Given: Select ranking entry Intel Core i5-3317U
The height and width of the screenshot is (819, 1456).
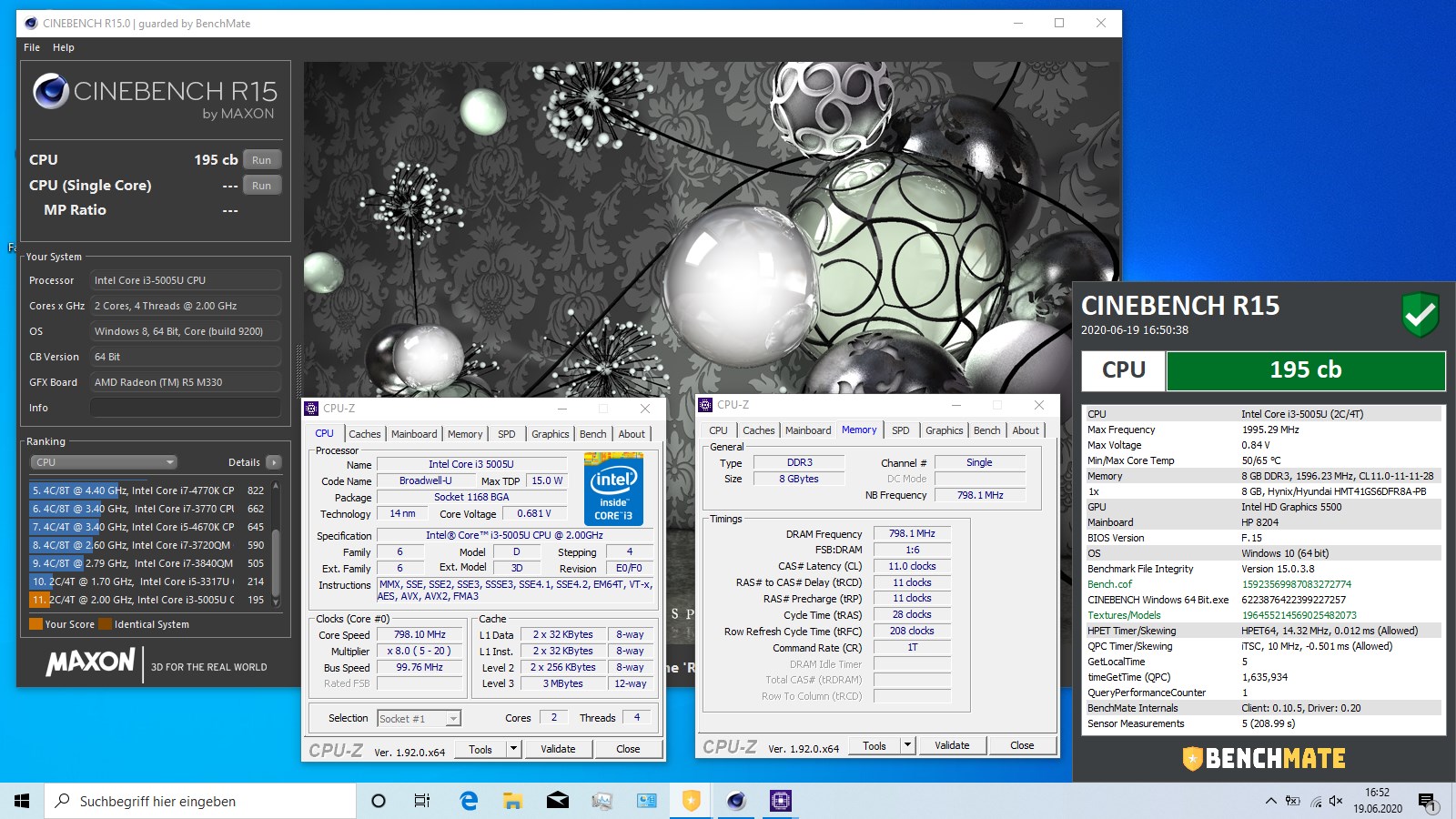Looking at the screenshot, I should tap(148, 581).
